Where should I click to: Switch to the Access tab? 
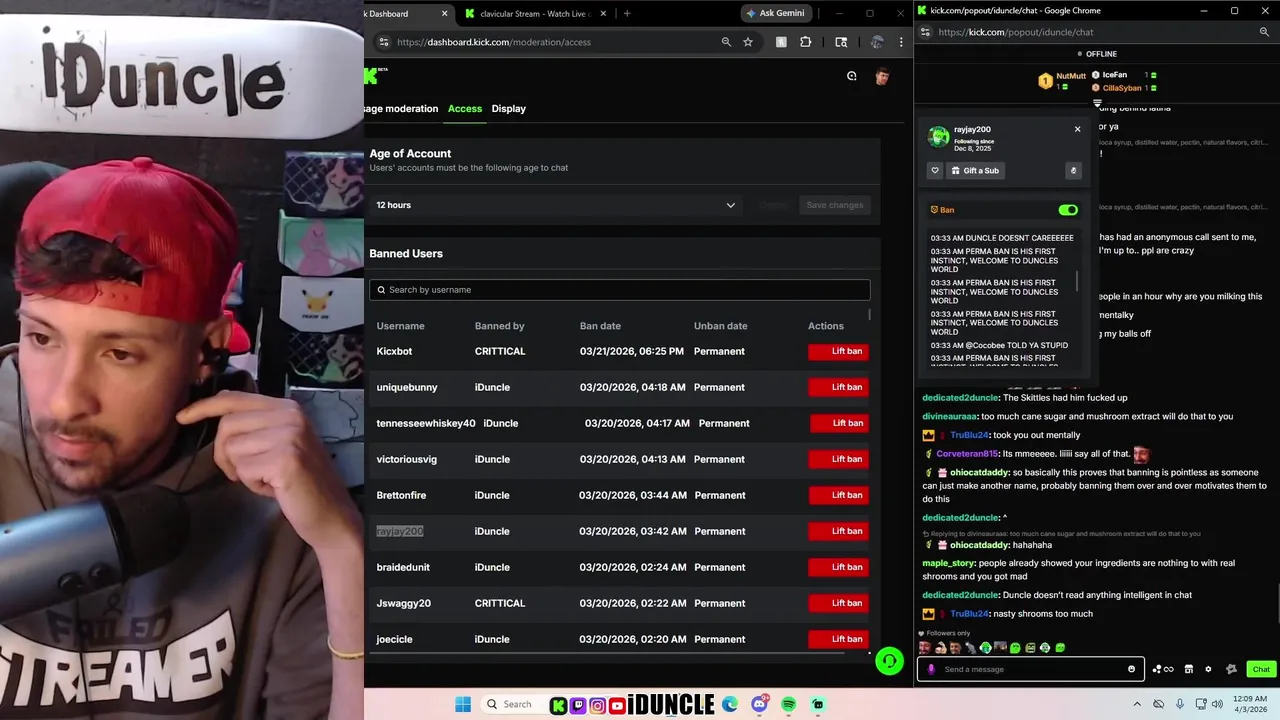point(465,108)
